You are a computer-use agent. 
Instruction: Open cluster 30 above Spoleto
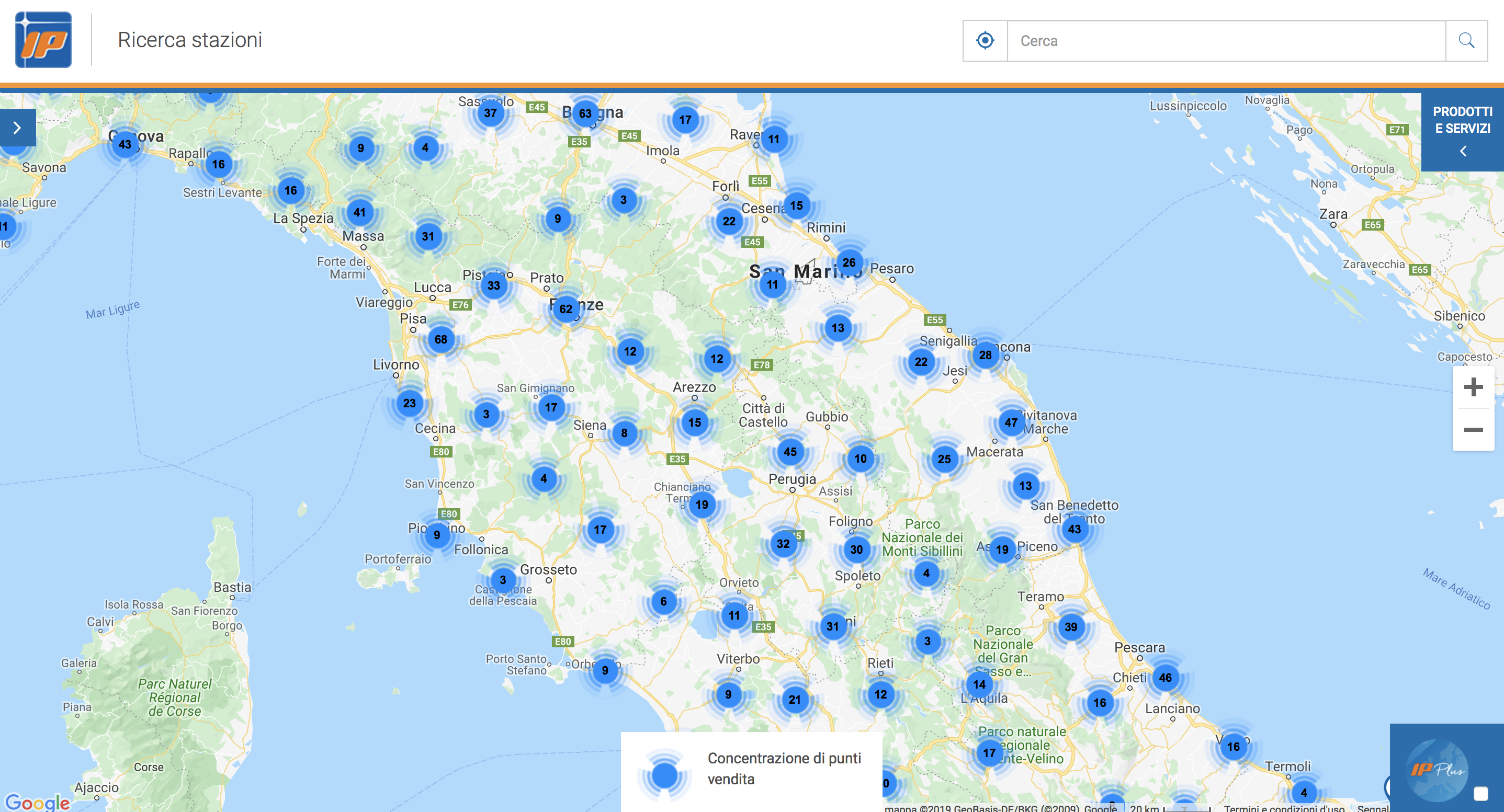click(x=856, y=550)
